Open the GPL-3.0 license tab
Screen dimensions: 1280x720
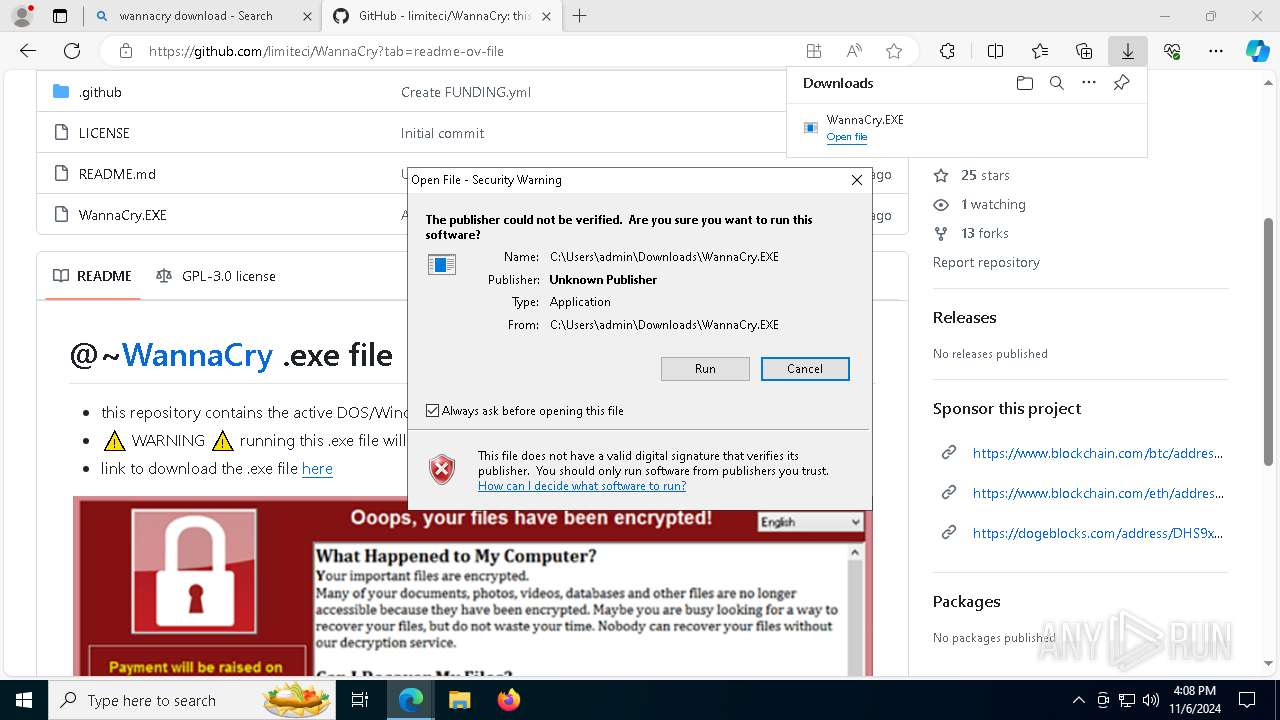[216, 276]
